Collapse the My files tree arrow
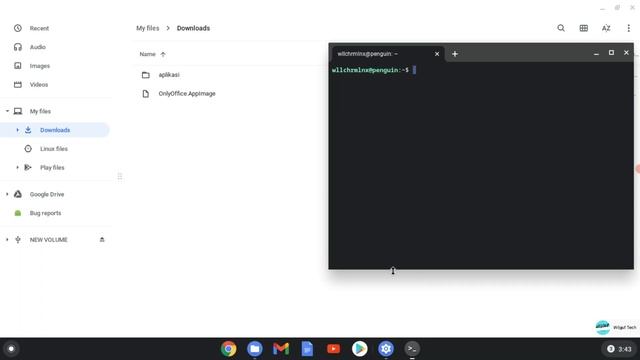The width and height of the screenshot is (640, 360). click(7, 111)
